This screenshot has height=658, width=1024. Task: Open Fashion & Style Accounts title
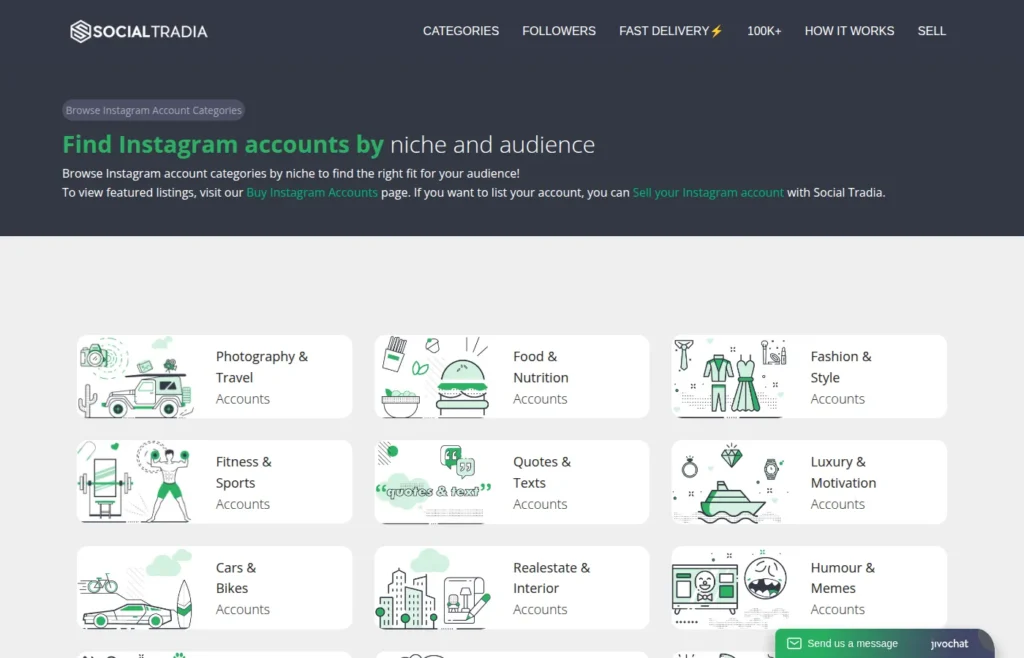click(841, 377)
